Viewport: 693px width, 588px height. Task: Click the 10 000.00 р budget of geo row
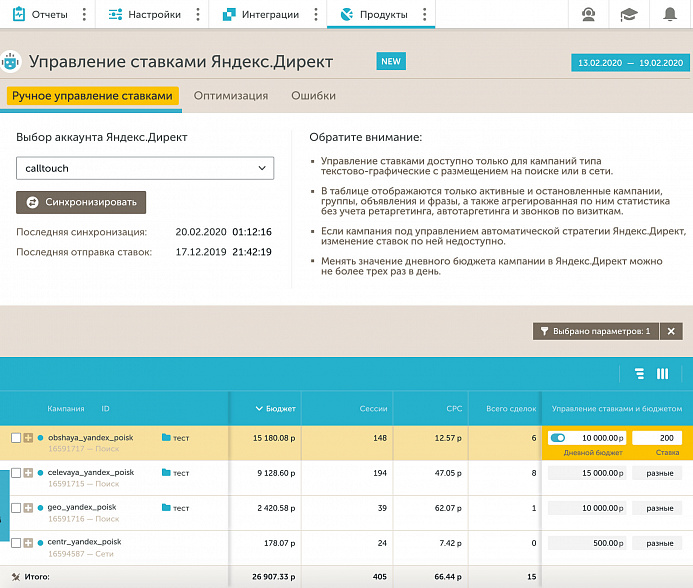pyautogui.click(x=586, y=508)
